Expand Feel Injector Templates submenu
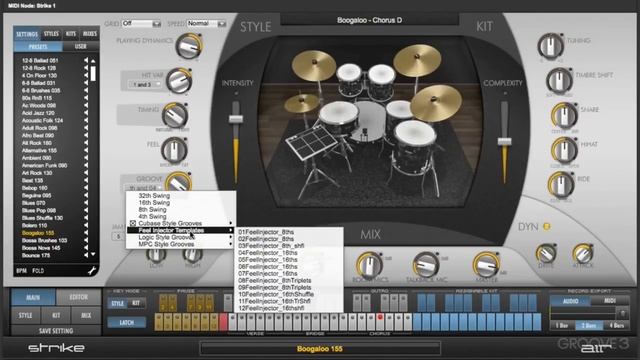The image size is (640, 360). (180, 230)
